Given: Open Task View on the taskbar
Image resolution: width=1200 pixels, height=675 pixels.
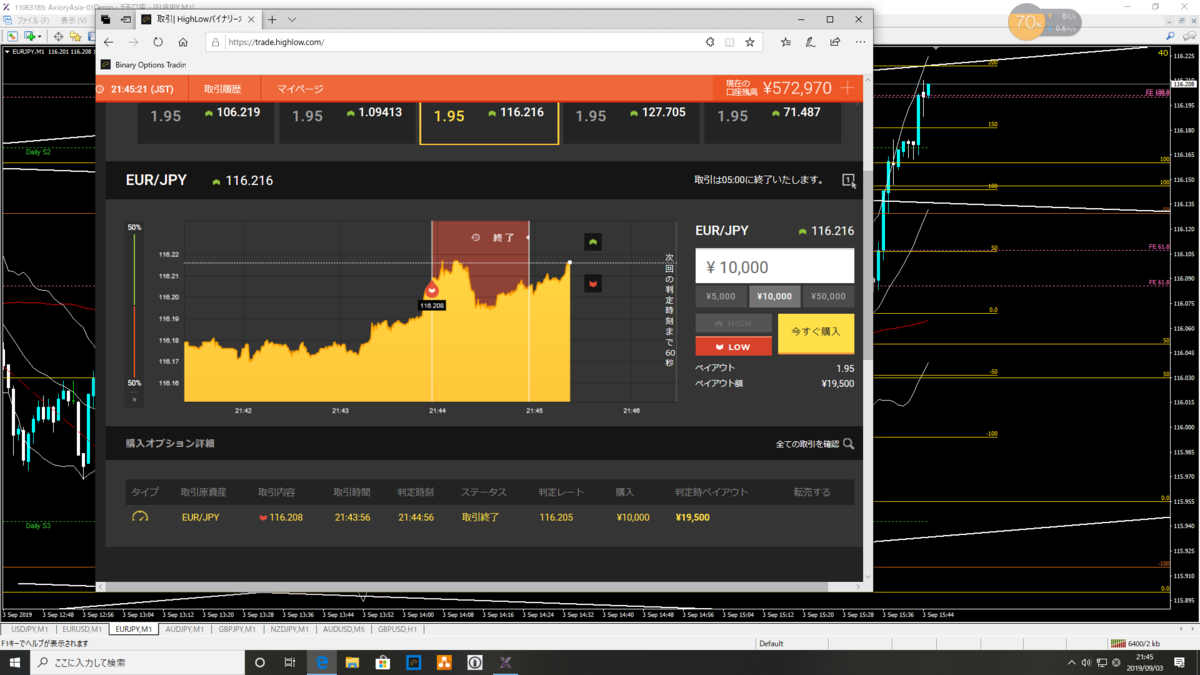Looking at the screenshot, I should 290,662.
